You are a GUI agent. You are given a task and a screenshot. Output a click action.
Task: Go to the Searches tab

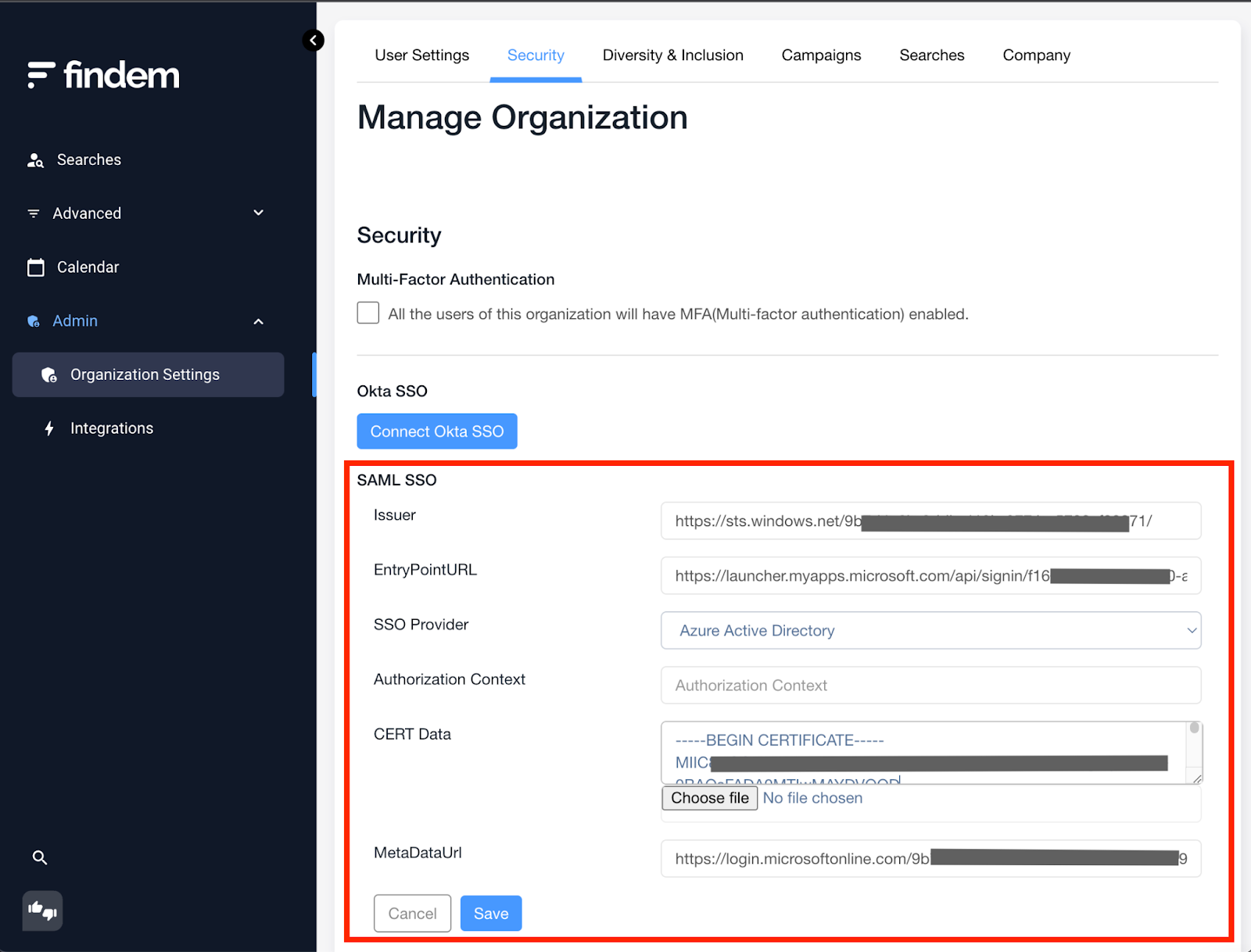pyautogui.click(x=932, y=55)
